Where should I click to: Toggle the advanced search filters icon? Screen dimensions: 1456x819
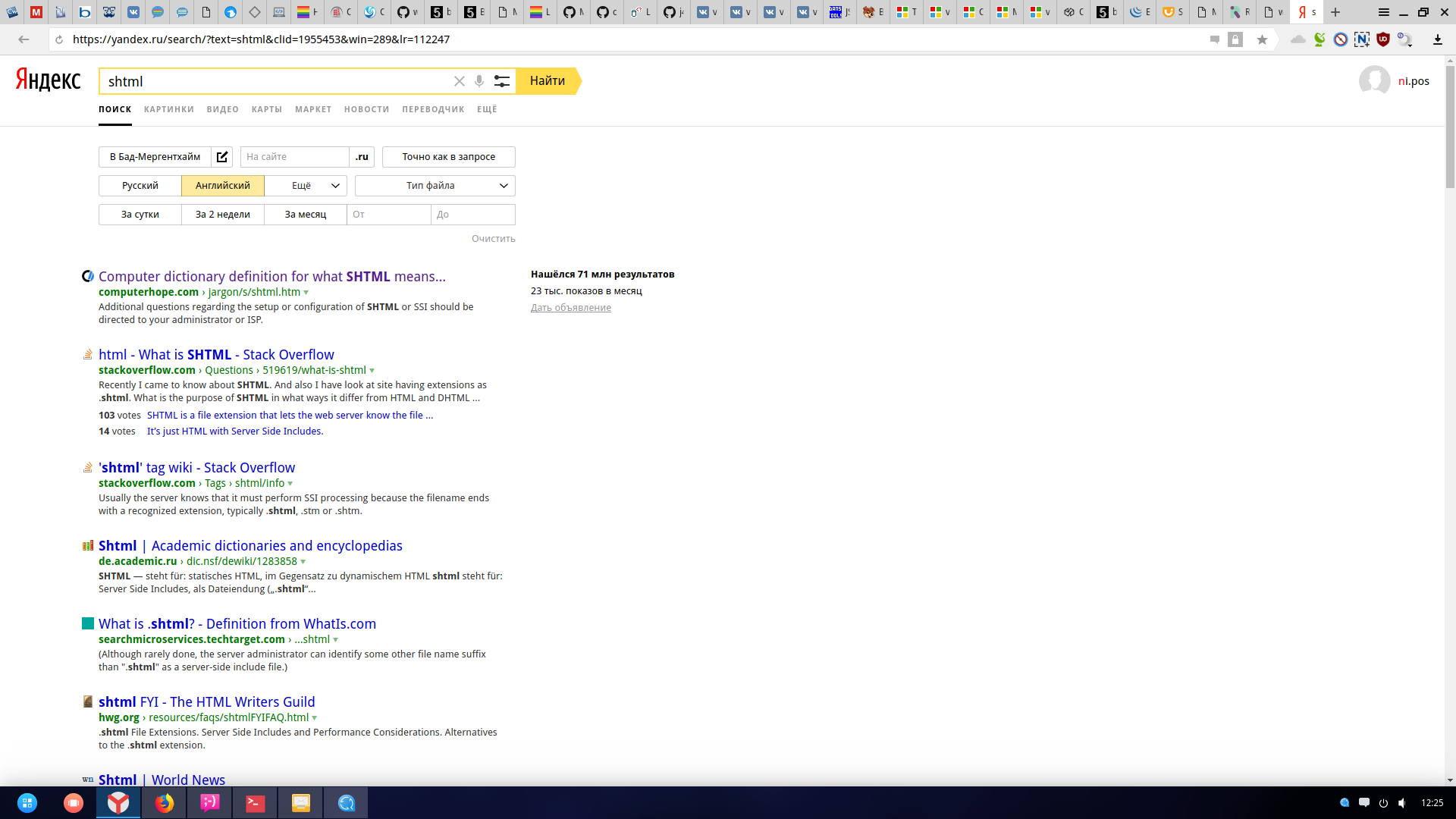coord(501,81)
